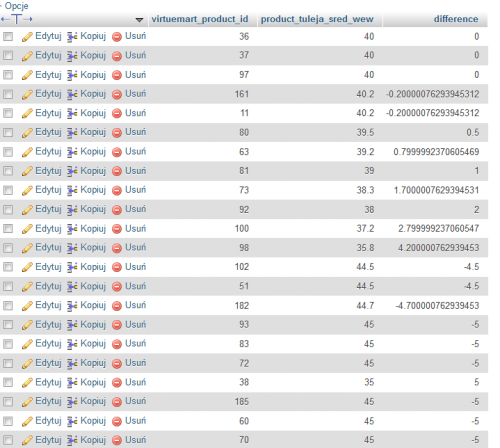Click the copy icon for product 38
The width and height of the screenshot is (500, 448).
click(x=72, y=383)
